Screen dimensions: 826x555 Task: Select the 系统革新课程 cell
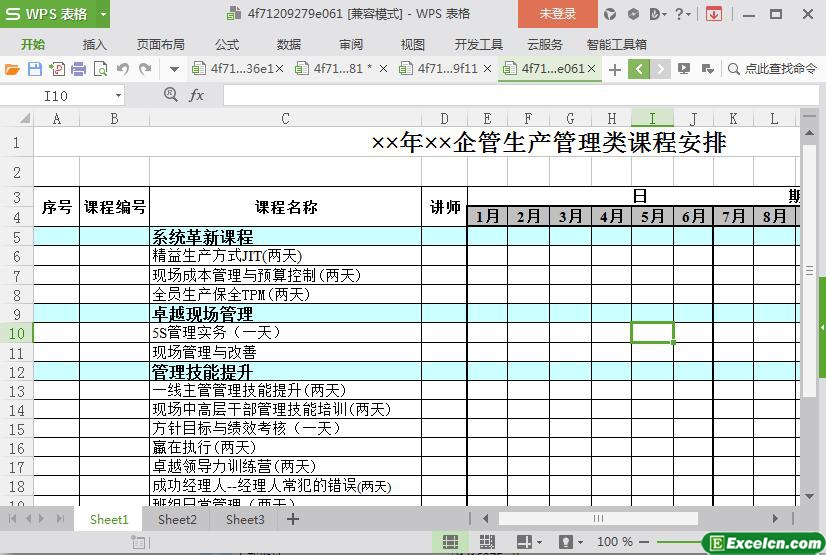tap(286, 237)
